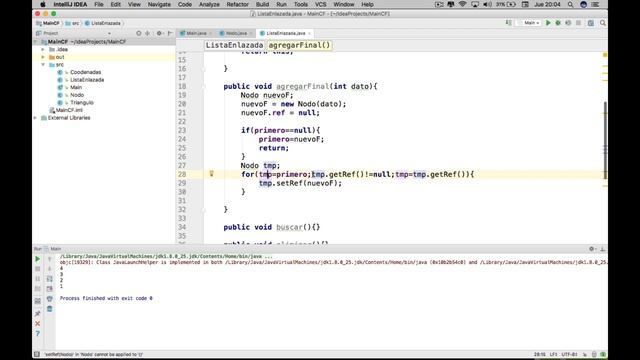This screenshot has width=640, height=360.
Task: Toggle tool window buttons in status bar corner
Action: pos(37,354)
